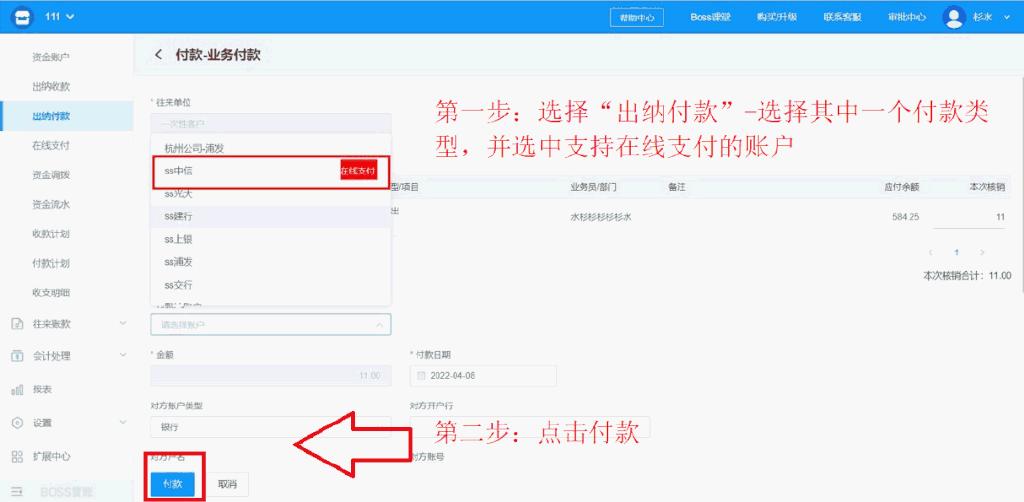Click the 取消 cancel button
Image resolution: width=1024 pixels, height=502 pixels.
point(227,484)
